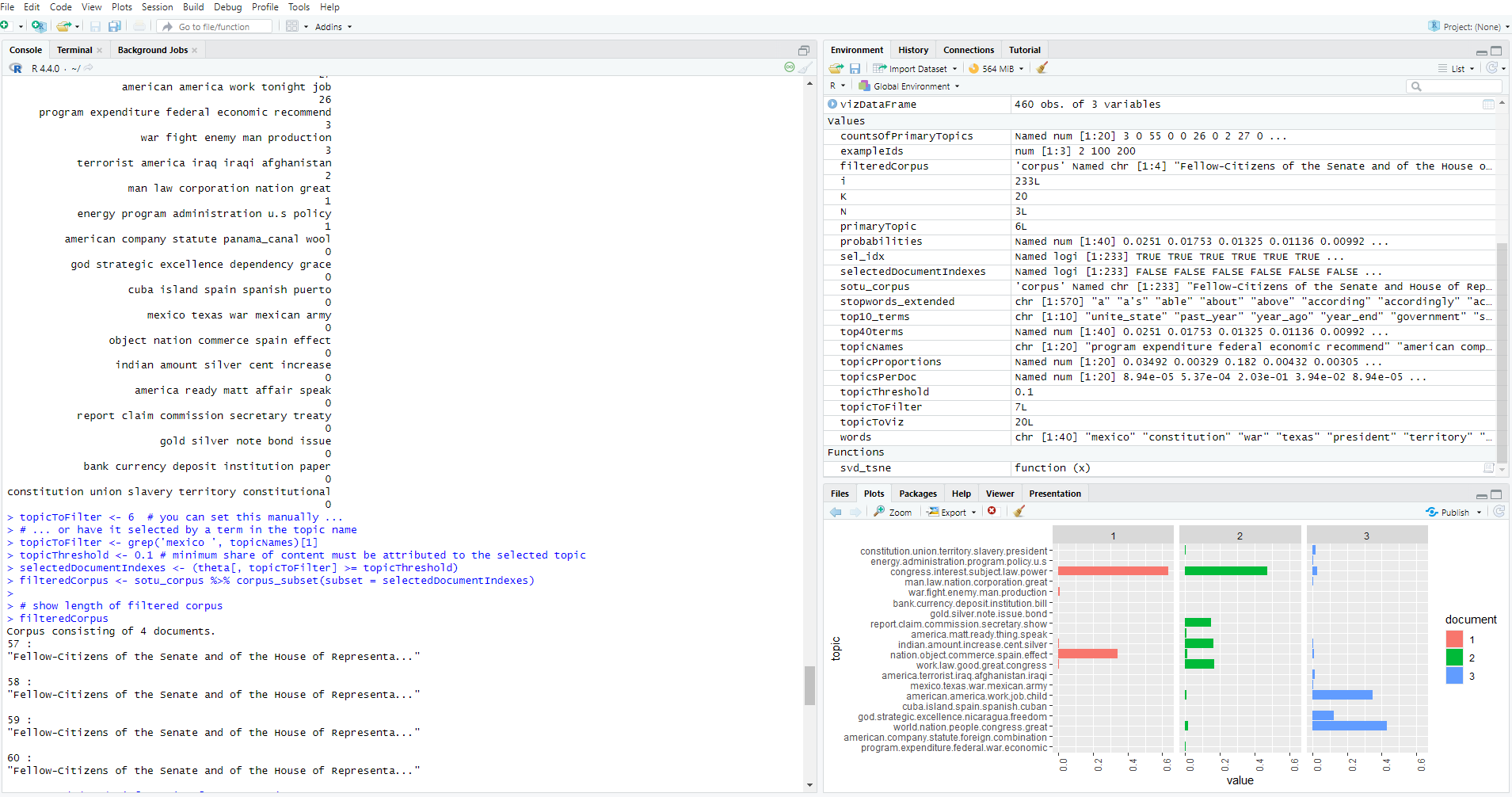This screenshot has height=797, width=1512.
Task: Open an existing file folder icon
Action: tap(63, 26)
